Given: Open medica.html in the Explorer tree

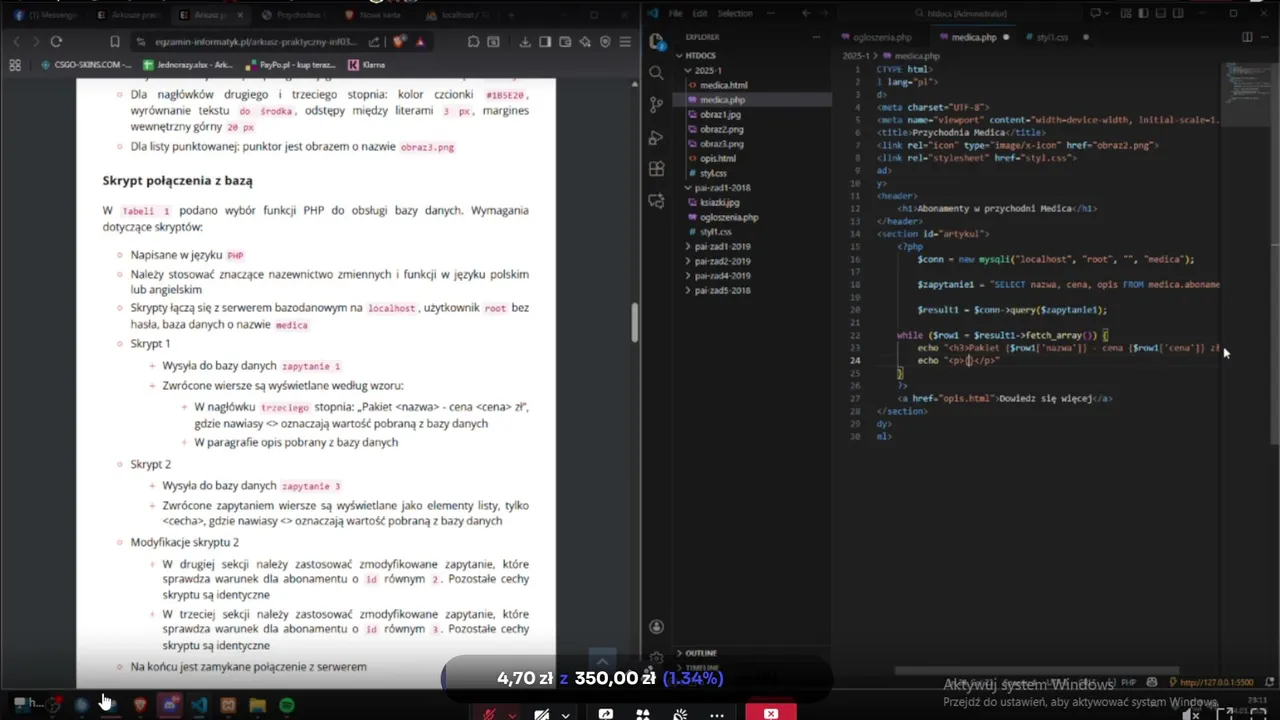Looking at the screenshot, I should pos(723,85).
